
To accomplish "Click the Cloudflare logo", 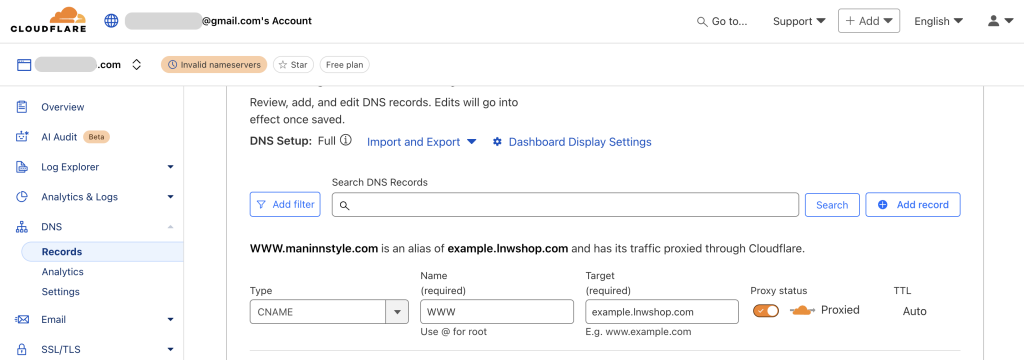I will coord(48,20).
